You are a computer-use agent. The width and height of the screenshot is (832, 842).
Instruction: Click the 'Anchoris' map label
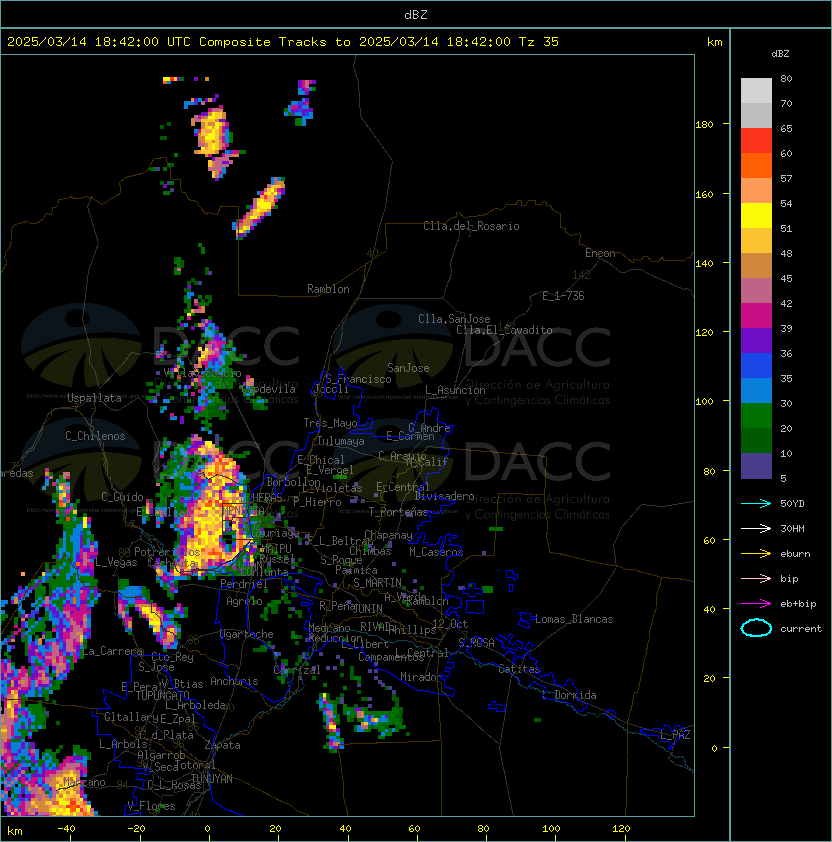click(234, 681)
